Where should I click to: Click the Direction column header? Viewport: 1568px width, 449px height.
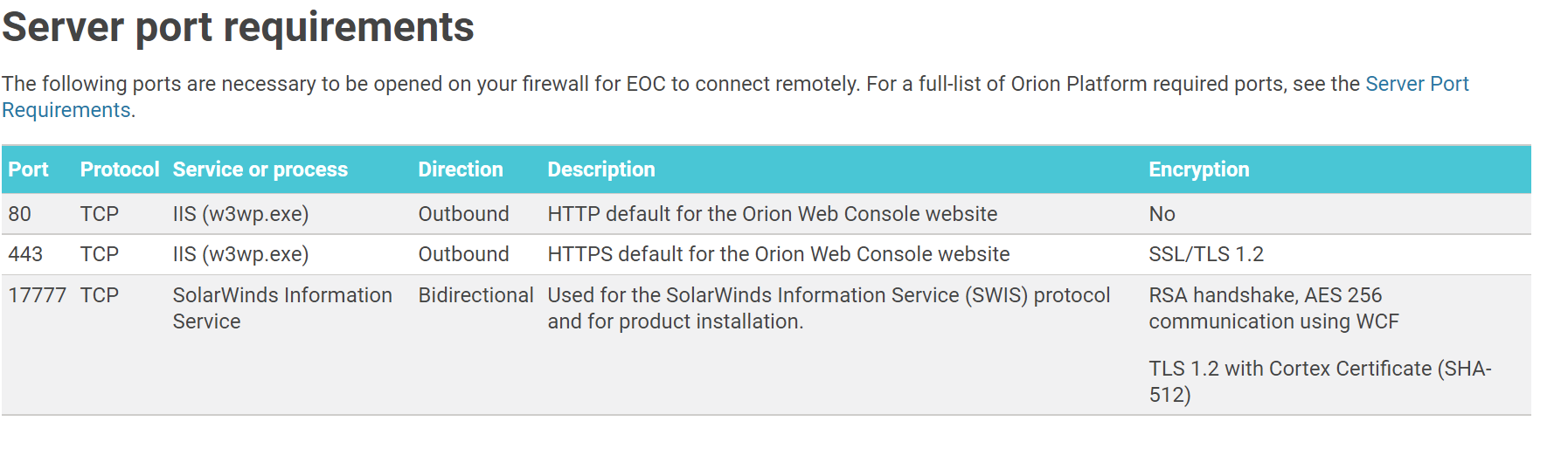(461, 169)
